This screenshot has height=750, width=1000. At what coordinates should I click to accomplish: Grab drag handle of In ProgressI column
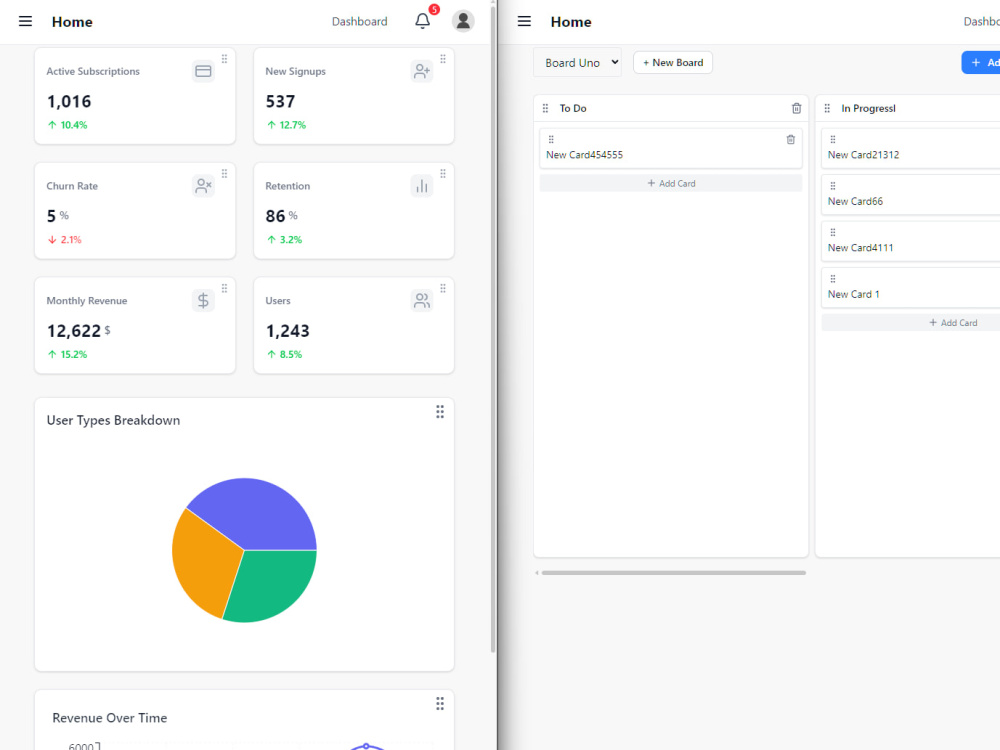[x=827, y=108]
